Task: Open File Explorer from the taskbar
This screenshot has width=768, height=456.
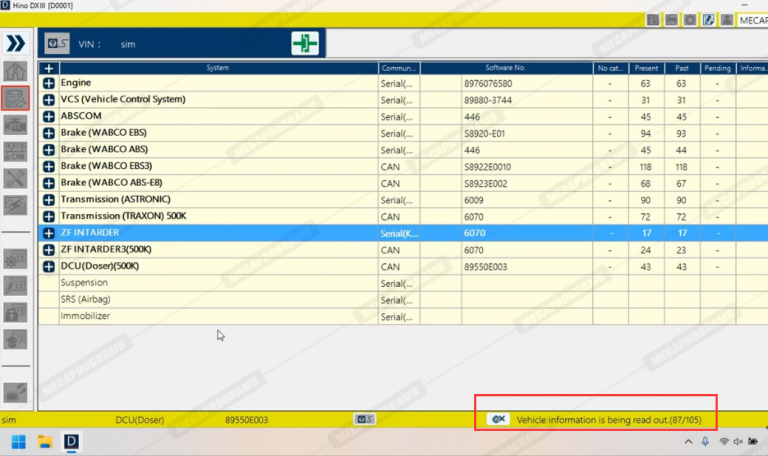Action: tap(45, 442)
